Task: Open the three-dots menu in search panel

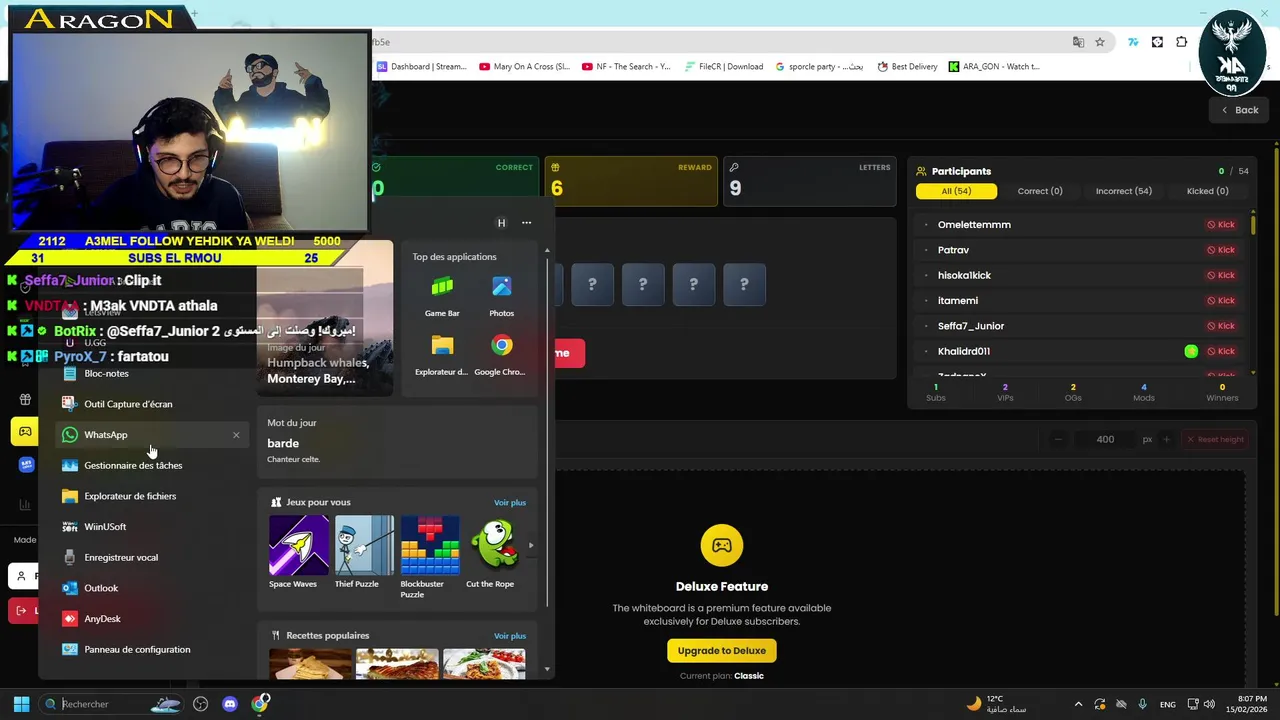Action: coord(526,223)
